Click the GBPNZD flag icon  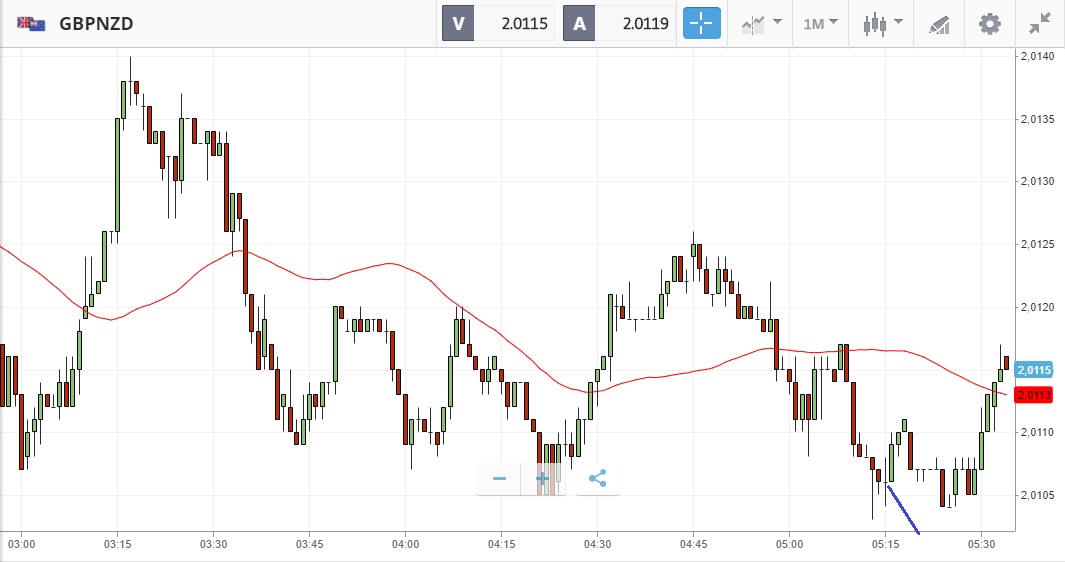coord(31,23)
